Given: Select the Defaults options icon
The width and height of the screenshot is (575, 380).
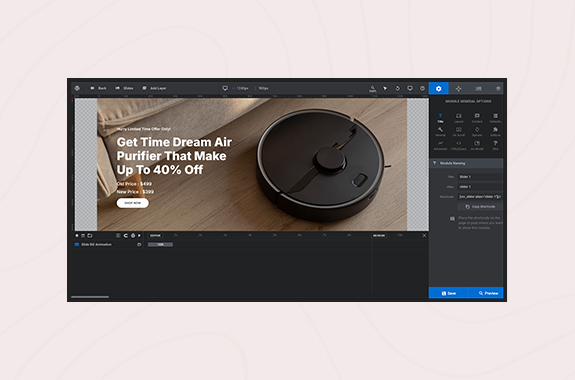Looking at the screenshot, I should click(x=495, y=118).
